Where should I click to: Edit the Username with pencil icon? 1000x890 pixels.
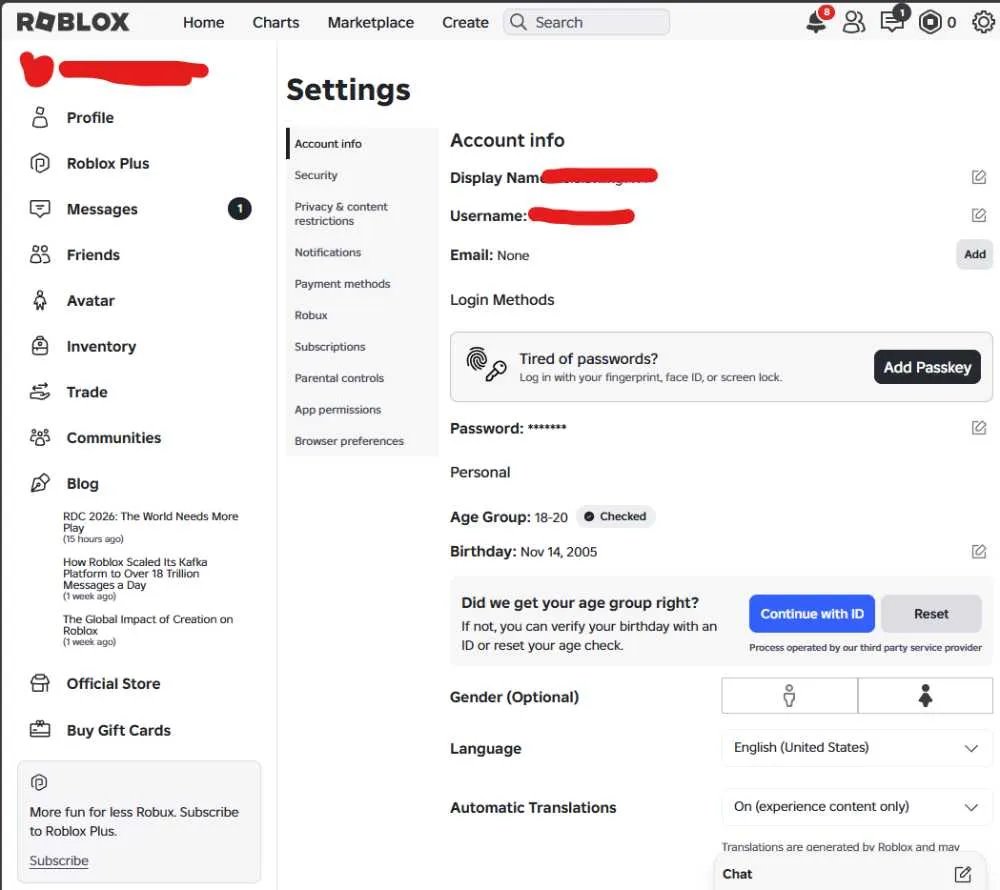tap(978, 215)
